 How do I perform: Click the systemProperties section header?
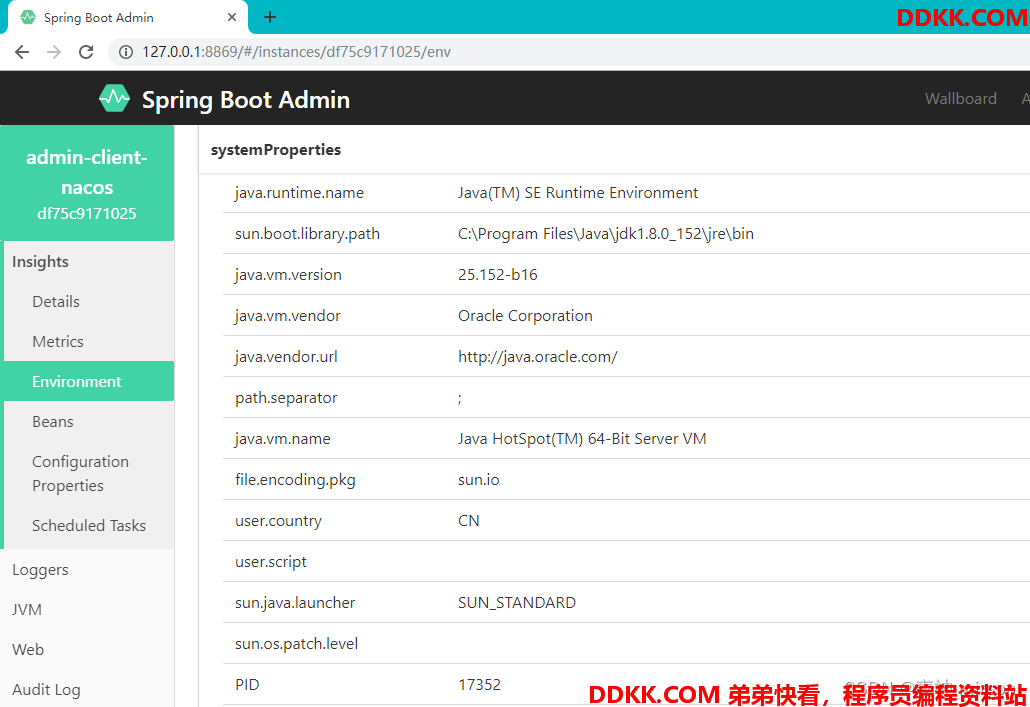(276, 150)
